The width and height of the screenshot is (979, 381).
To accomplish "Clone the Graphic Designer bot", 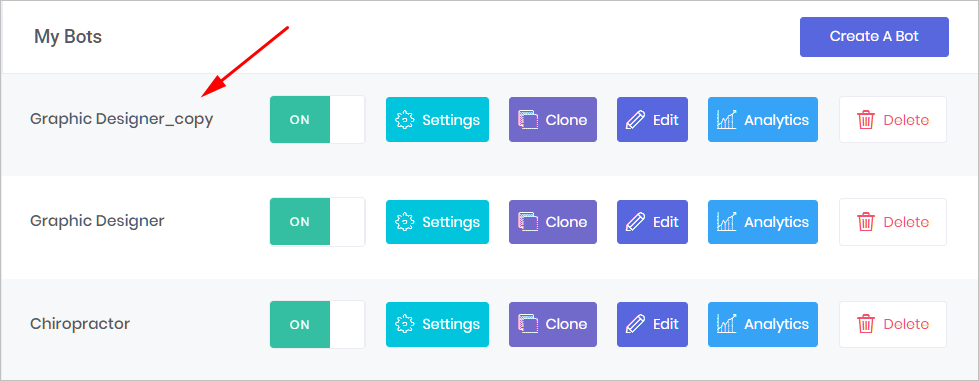I will (x=553, y=222).
